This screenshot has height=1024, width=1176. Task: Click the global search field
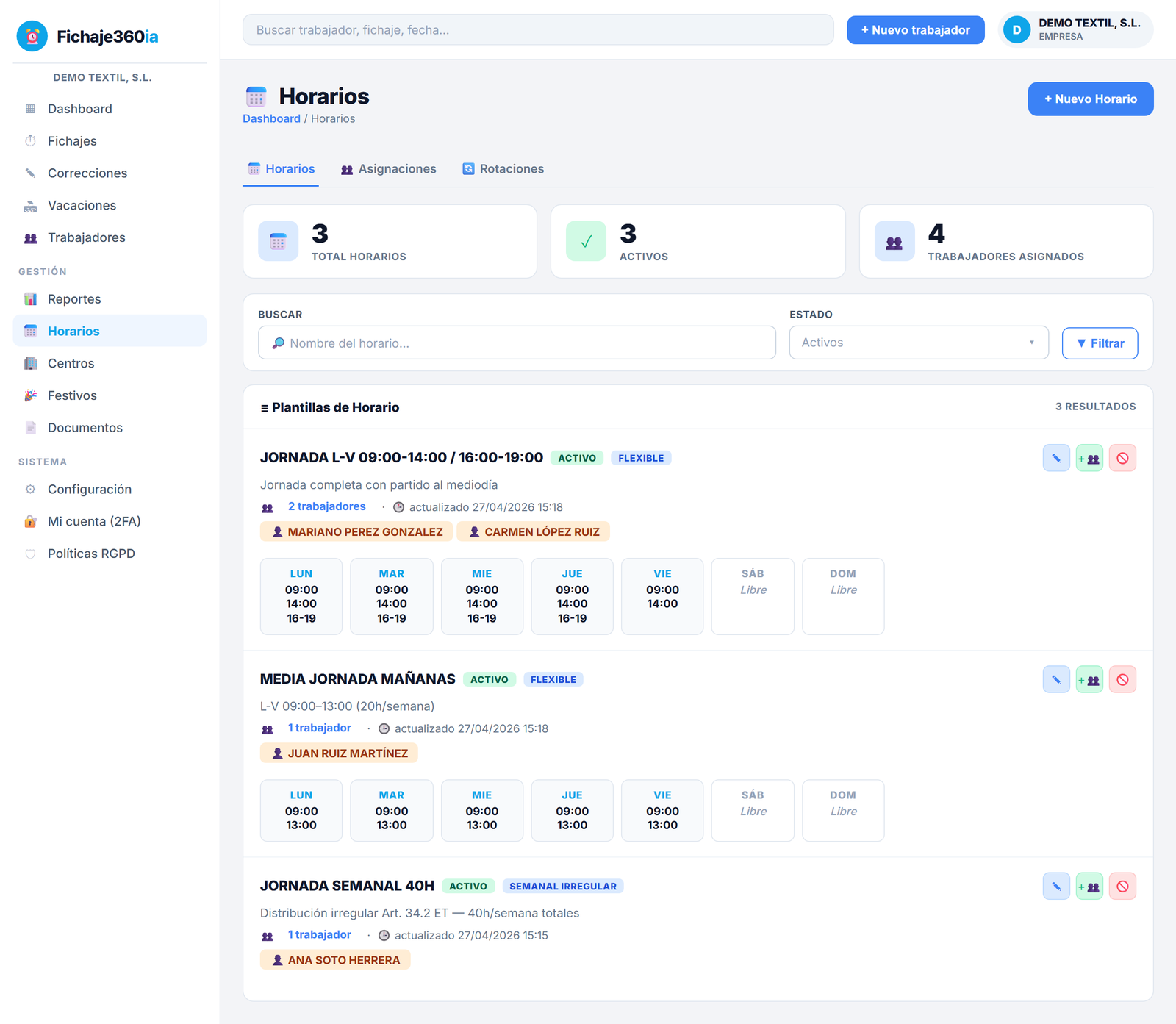[x=538, y=30]
